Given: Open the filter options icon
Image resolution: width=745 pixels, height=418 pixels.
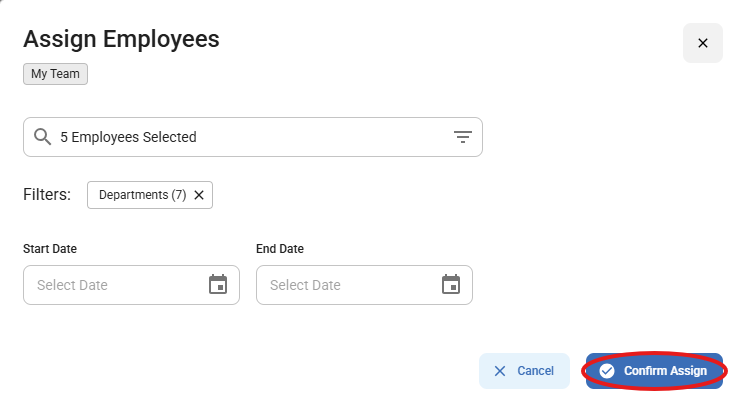Looking at the screenshot, I should tap(462, 137).
